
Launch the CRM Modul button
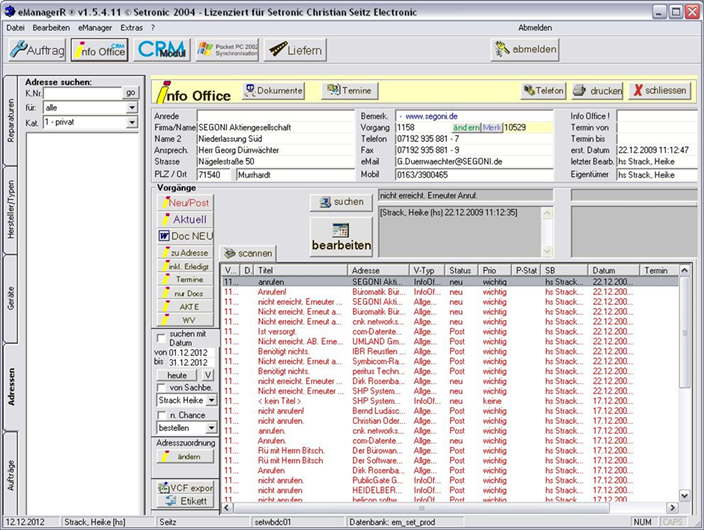tap(161, 49)
